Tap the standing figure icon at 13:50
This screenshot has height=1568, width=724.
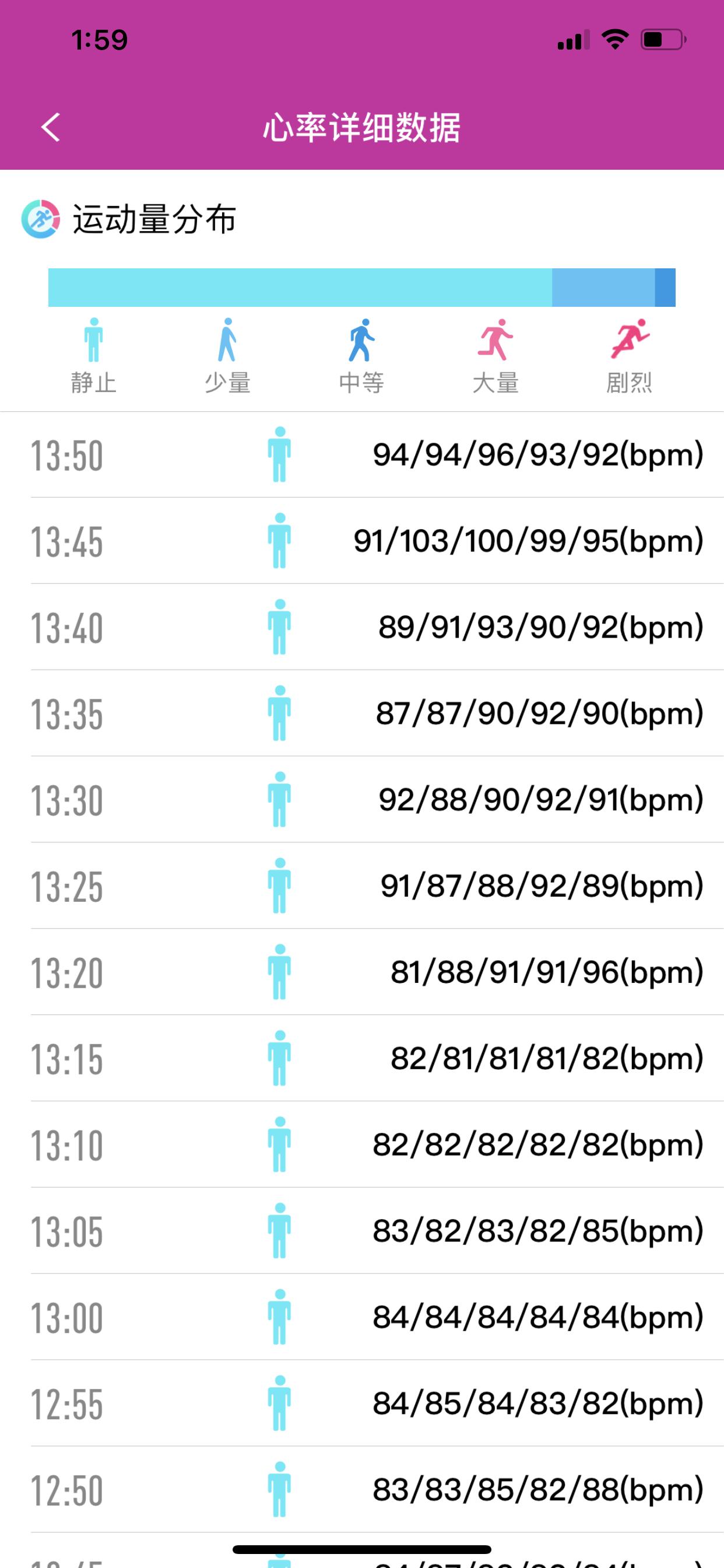pyautogui.click(x=279, y=454)
